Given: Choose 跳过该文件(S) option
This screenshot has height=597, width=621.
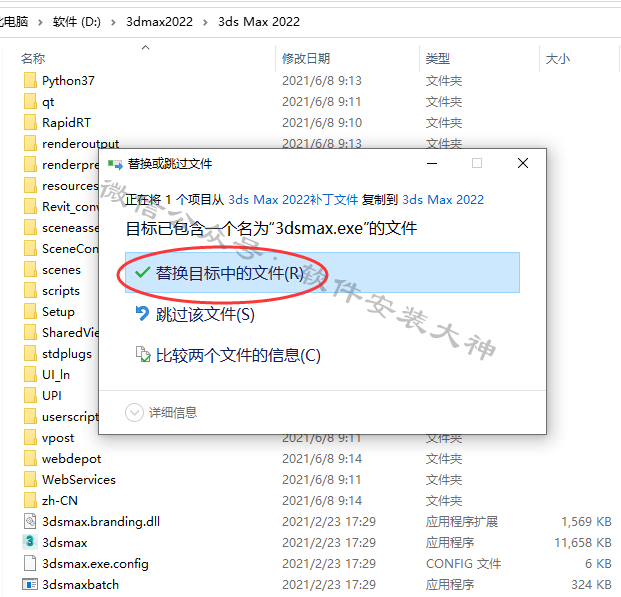Looking at the screenshot, I should (x=205, y=315).
